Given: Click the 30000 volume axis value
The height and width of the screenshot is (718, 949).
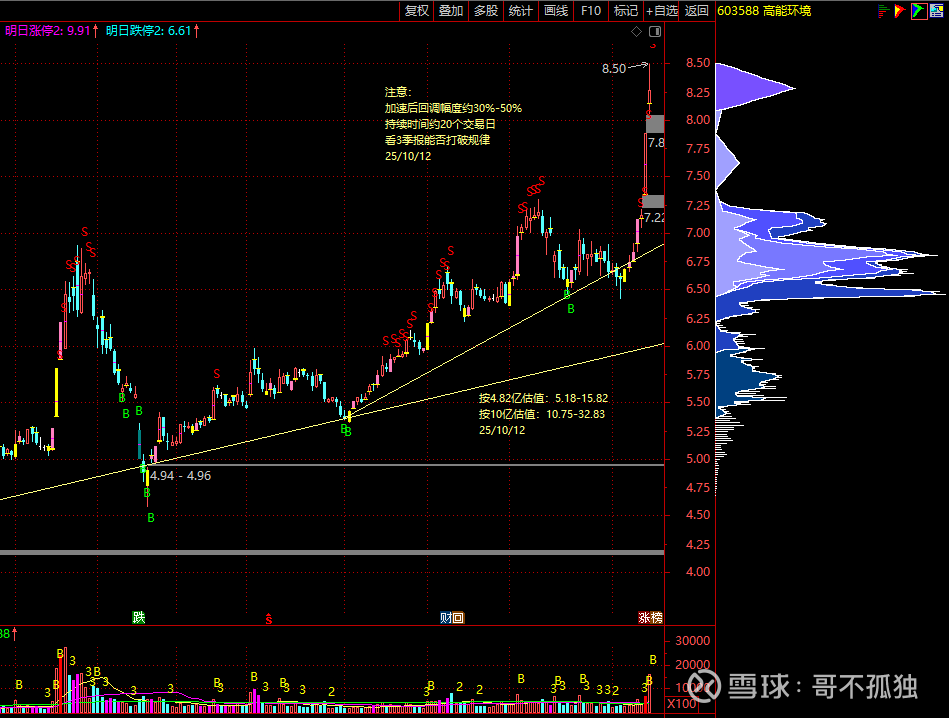Looking at the screenshot, I should click(x=692, y=641).
